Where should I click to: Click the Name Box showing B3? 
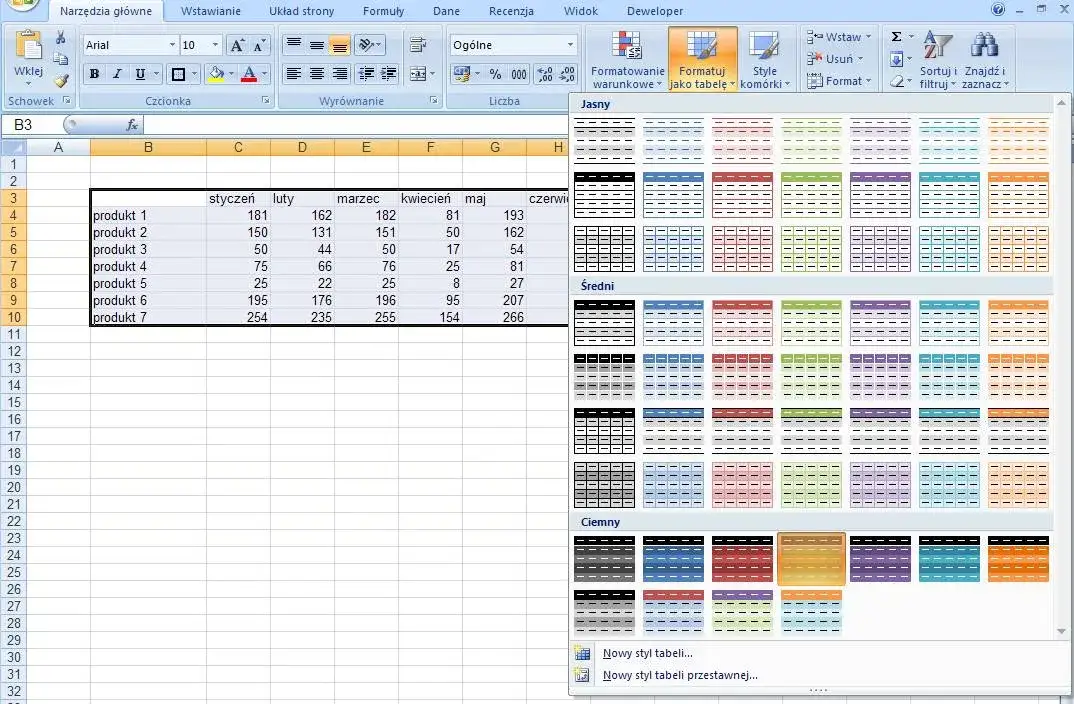click(x=32, y=125)
